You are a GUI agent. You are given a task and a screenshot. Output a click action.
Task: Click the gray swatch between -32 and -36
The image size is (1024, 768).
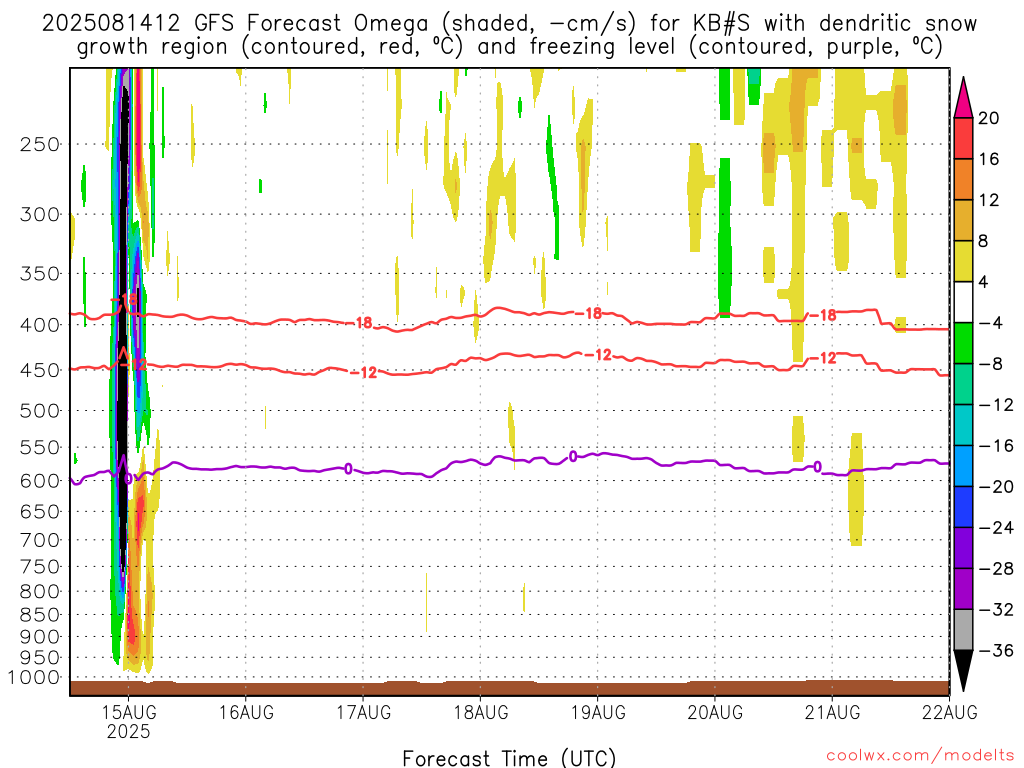tap(963, 630)
